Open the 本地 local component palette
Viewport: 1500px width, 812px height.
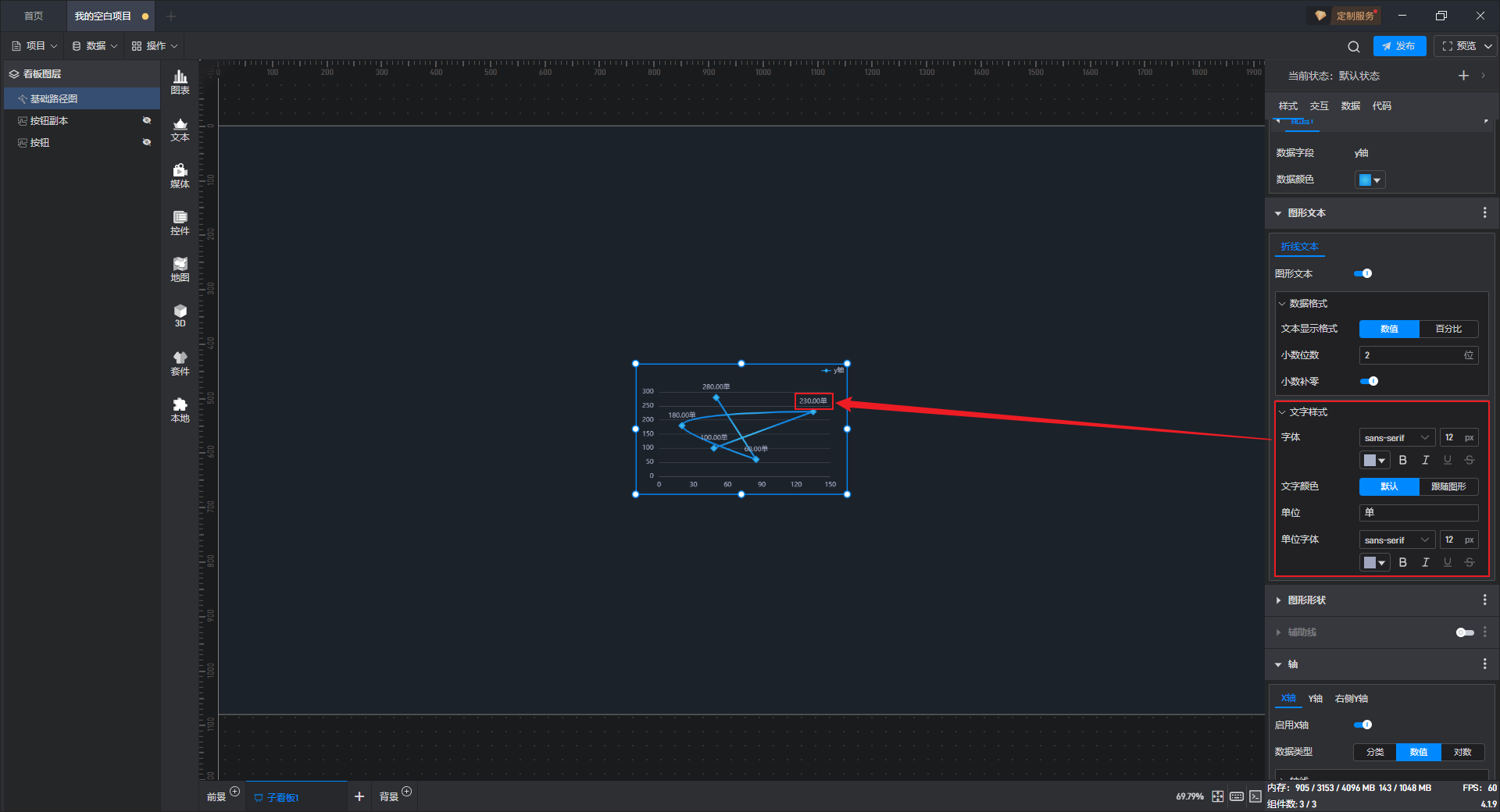tap(180, 411)
